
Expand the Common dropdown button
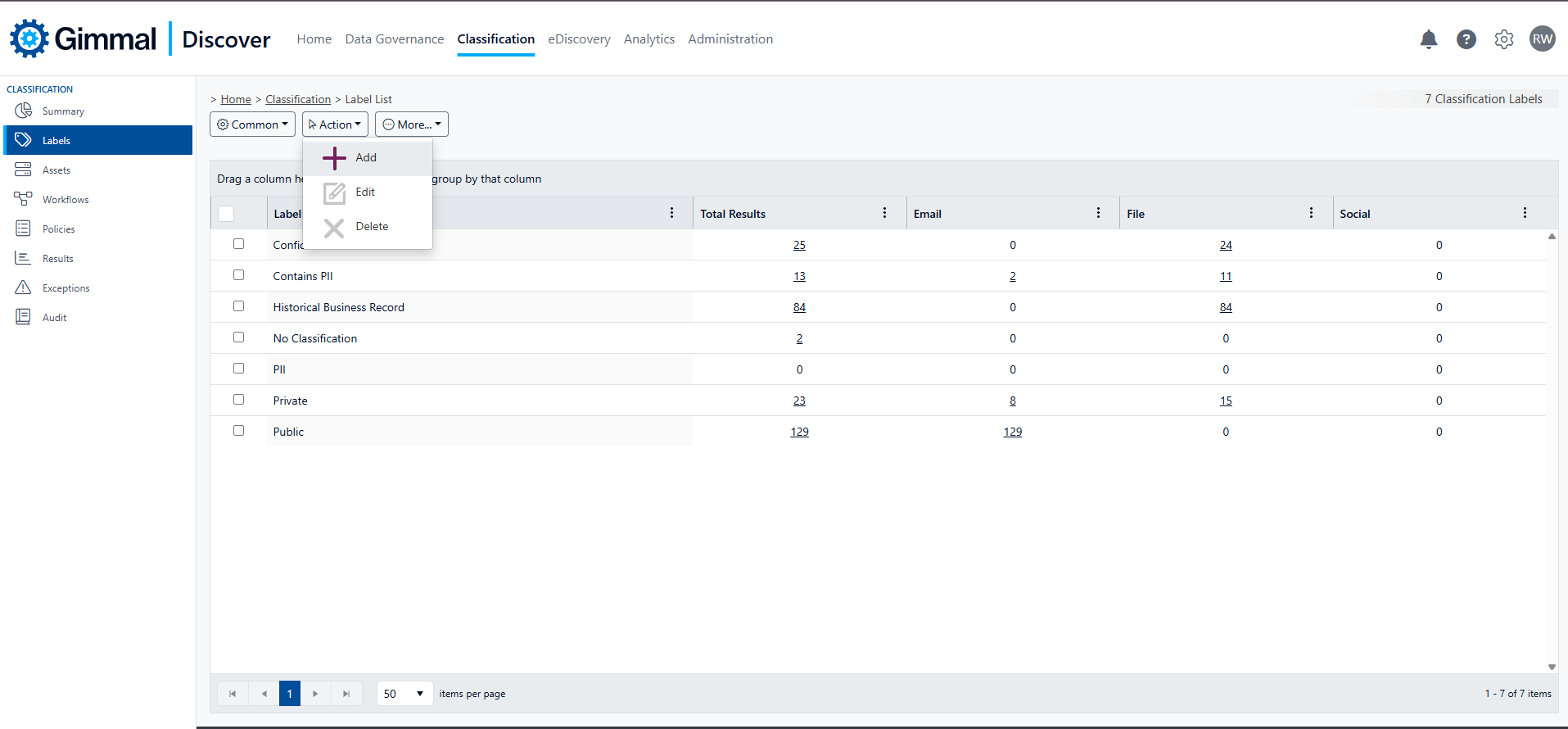(x=252, y=125)
